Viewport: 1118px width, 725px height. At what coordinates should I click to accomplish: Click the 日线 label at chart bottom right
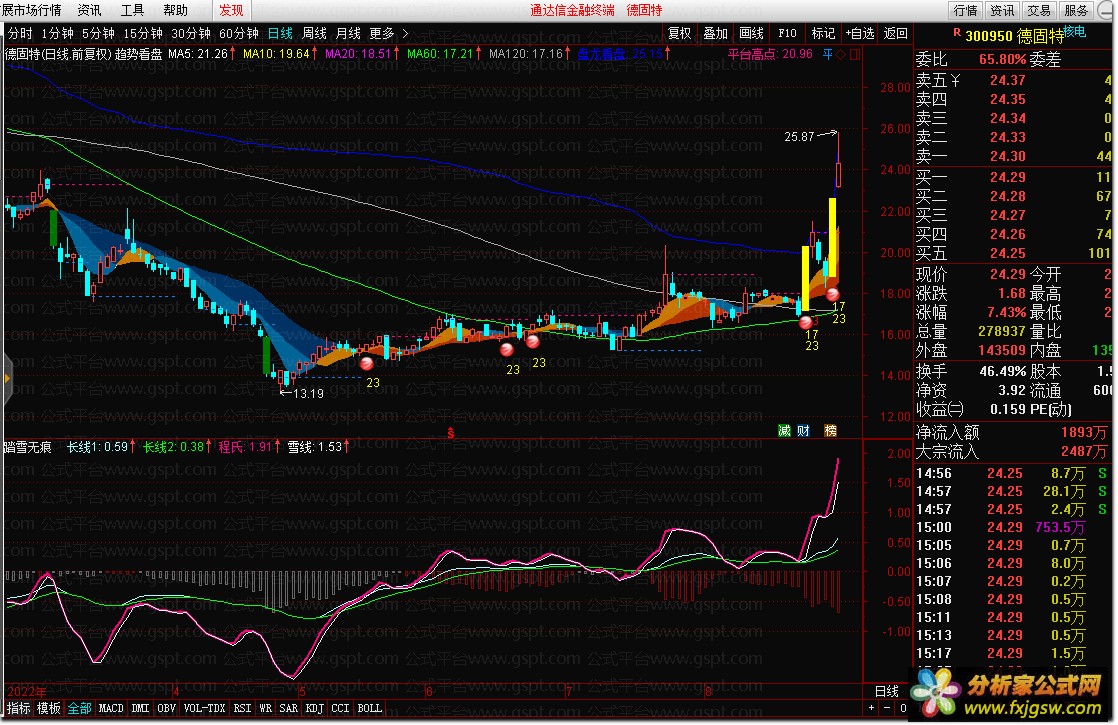point(887,691)
